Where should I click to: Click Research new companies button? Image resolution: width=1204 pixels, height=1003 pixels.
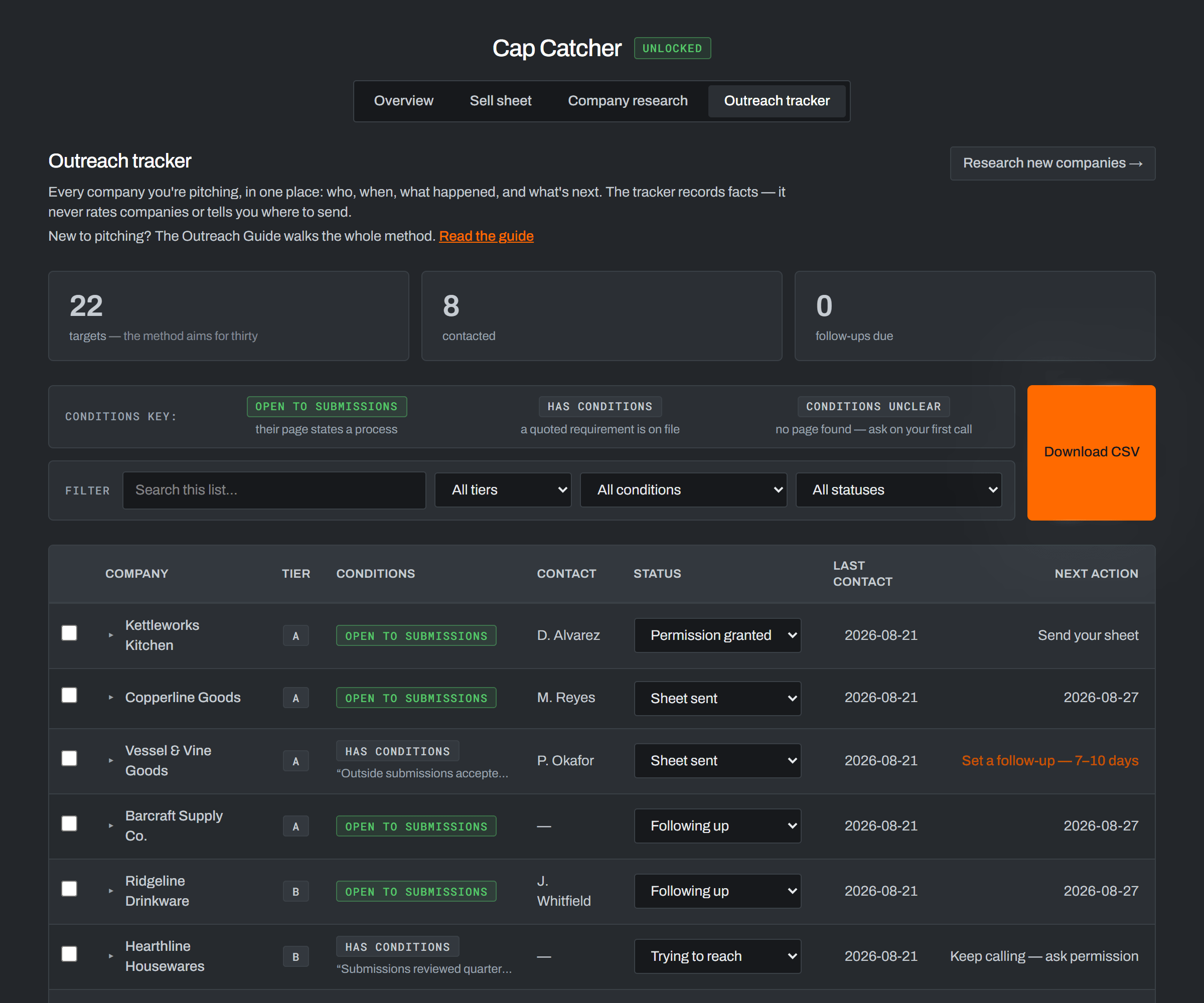pos(1052,163)
